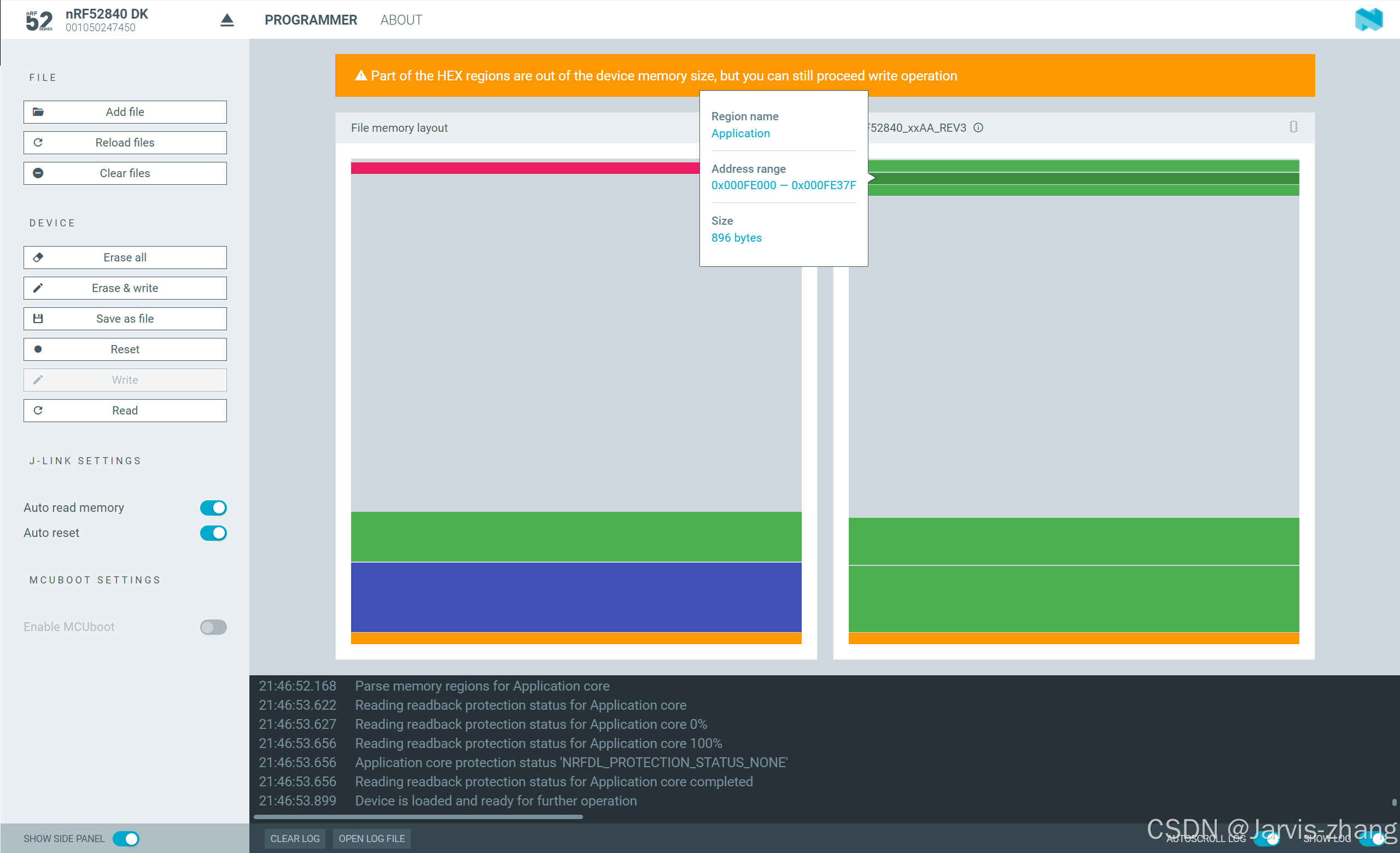Disable the Auto read memory toggle
Viewport: 1400px width, 853px height.
(213, 508)
